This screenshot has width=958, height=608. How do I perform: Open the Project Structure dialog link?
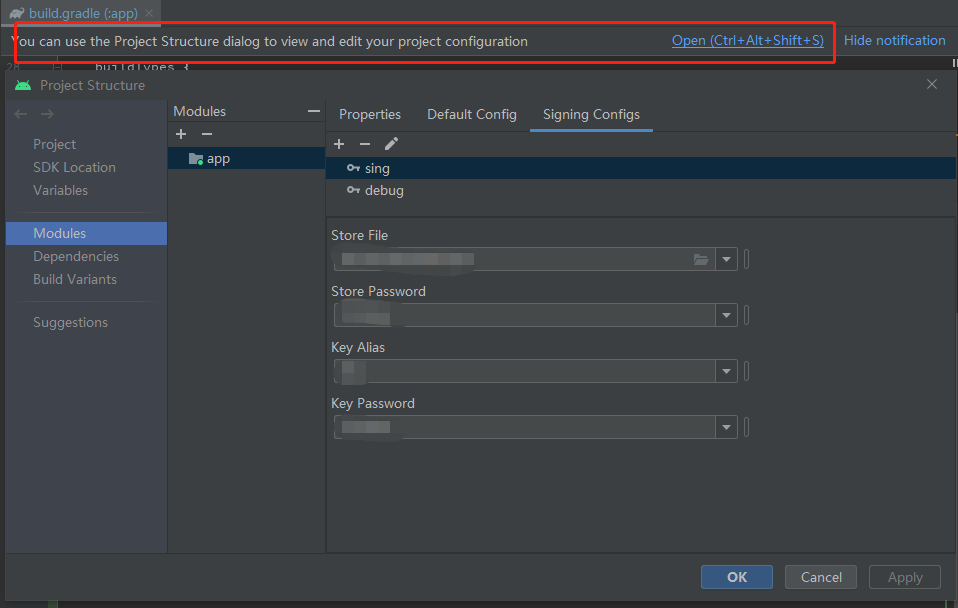[x=747, y=40]
